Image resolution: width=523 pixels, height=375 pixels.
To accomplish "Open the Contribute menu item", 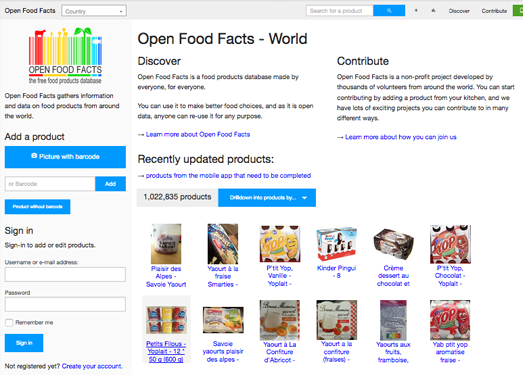I will (494, 11).
